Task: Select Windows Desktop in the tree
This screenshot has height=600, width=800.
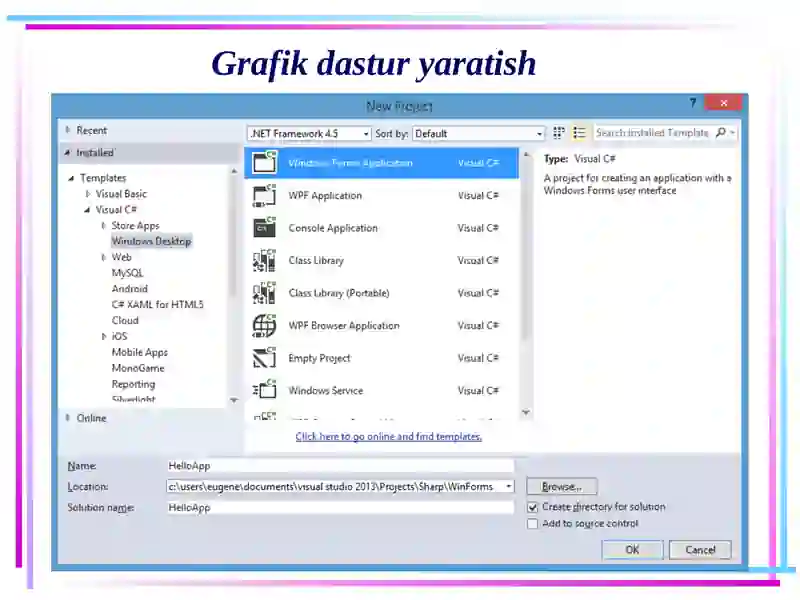Action: pos(151,241)
